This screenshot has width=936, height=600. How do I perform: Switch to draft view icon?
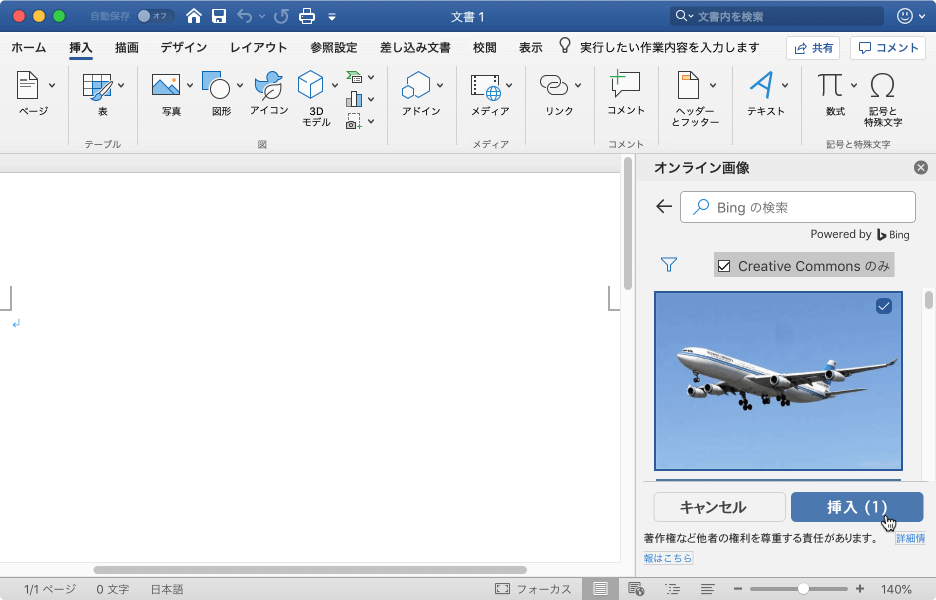[x=708, y=589]
